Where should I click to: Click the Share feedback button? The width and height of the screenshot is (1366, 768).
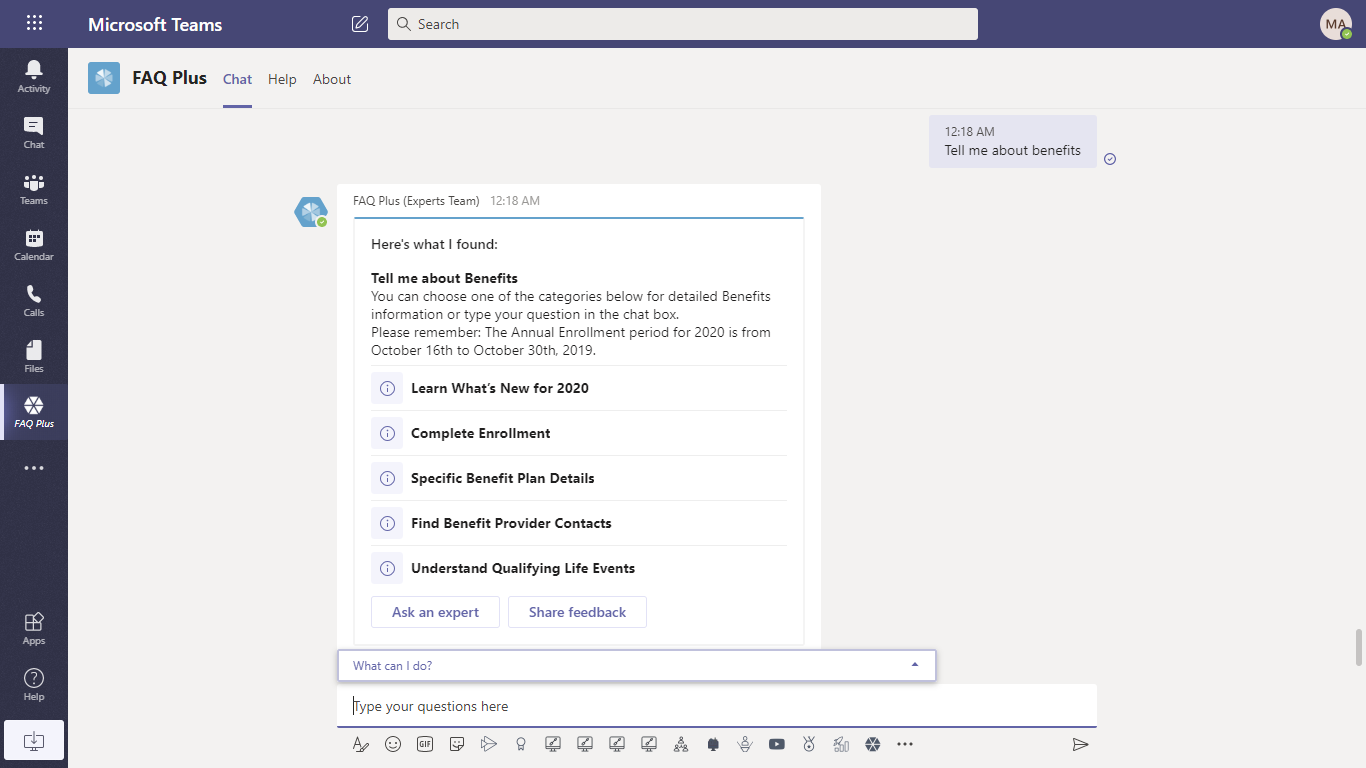tap(577, 612)
